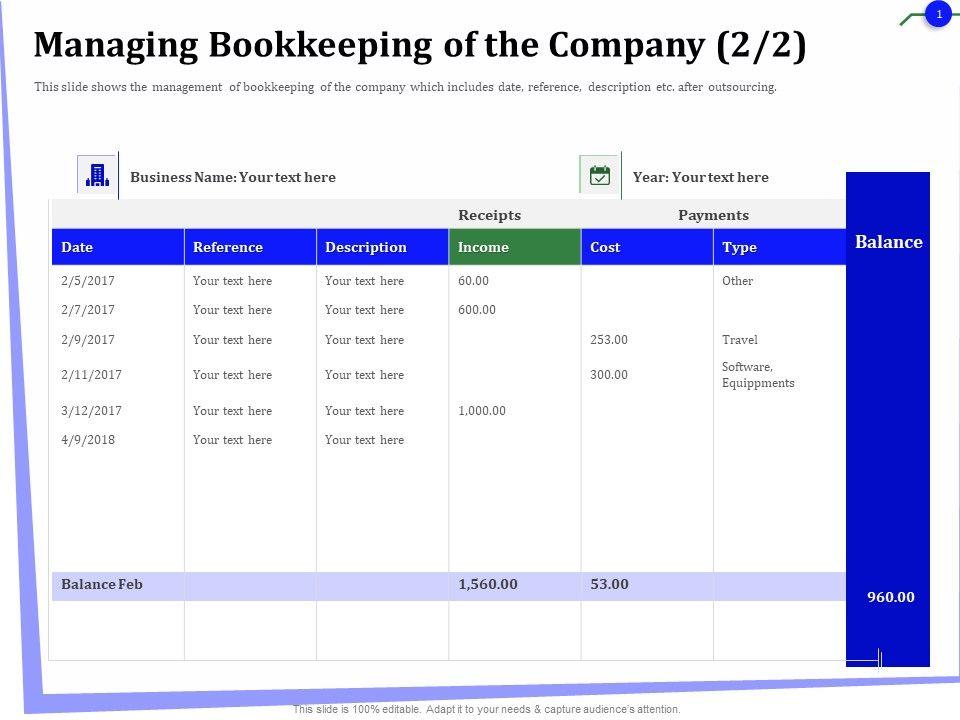The height and width of the screenshot is (720, 960).
Task: Click the 1,000.00 income entry
Action: point(482,411)
